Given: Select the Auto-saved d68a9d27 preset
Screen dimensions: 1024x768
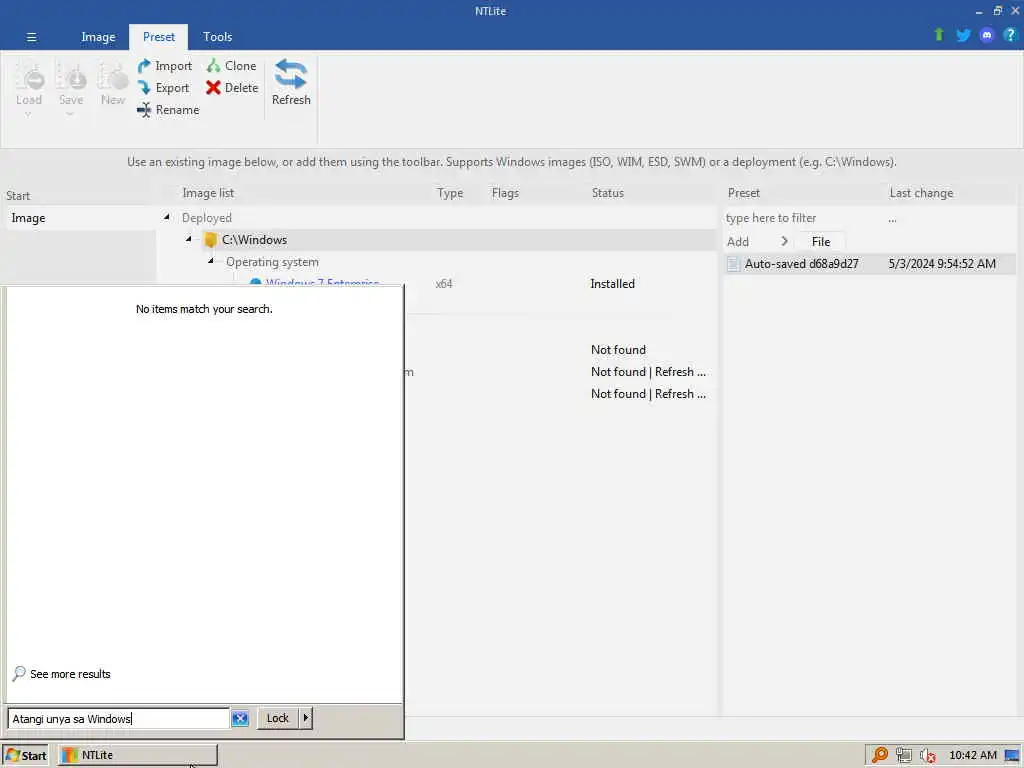Looking at the screenshot, I should [x=869, y=264].
